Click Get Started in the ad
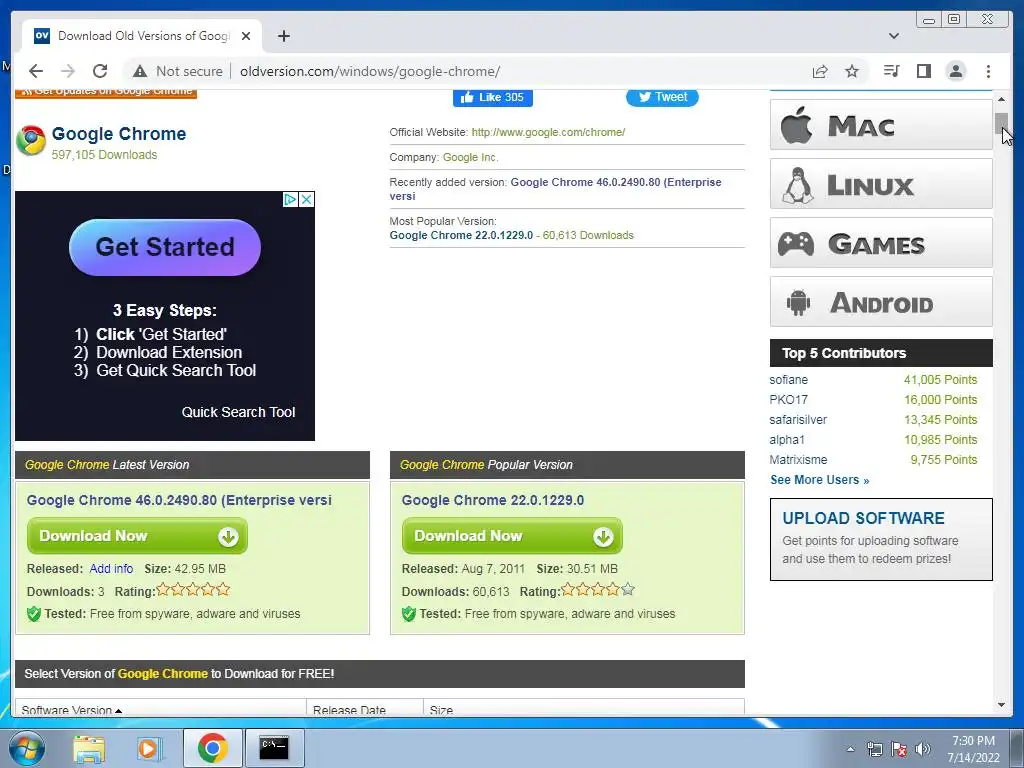The image size is (1024, 768). coord(165,247)
